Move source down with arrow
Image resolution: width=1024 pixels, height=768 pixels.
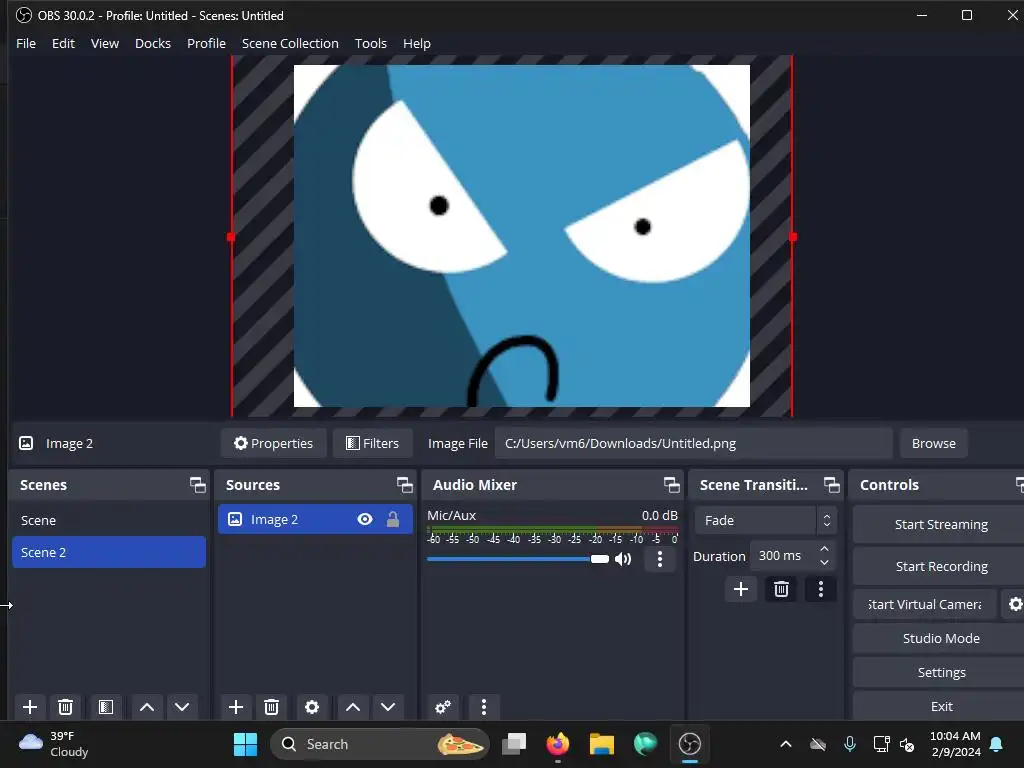click(x=388, y=707)
